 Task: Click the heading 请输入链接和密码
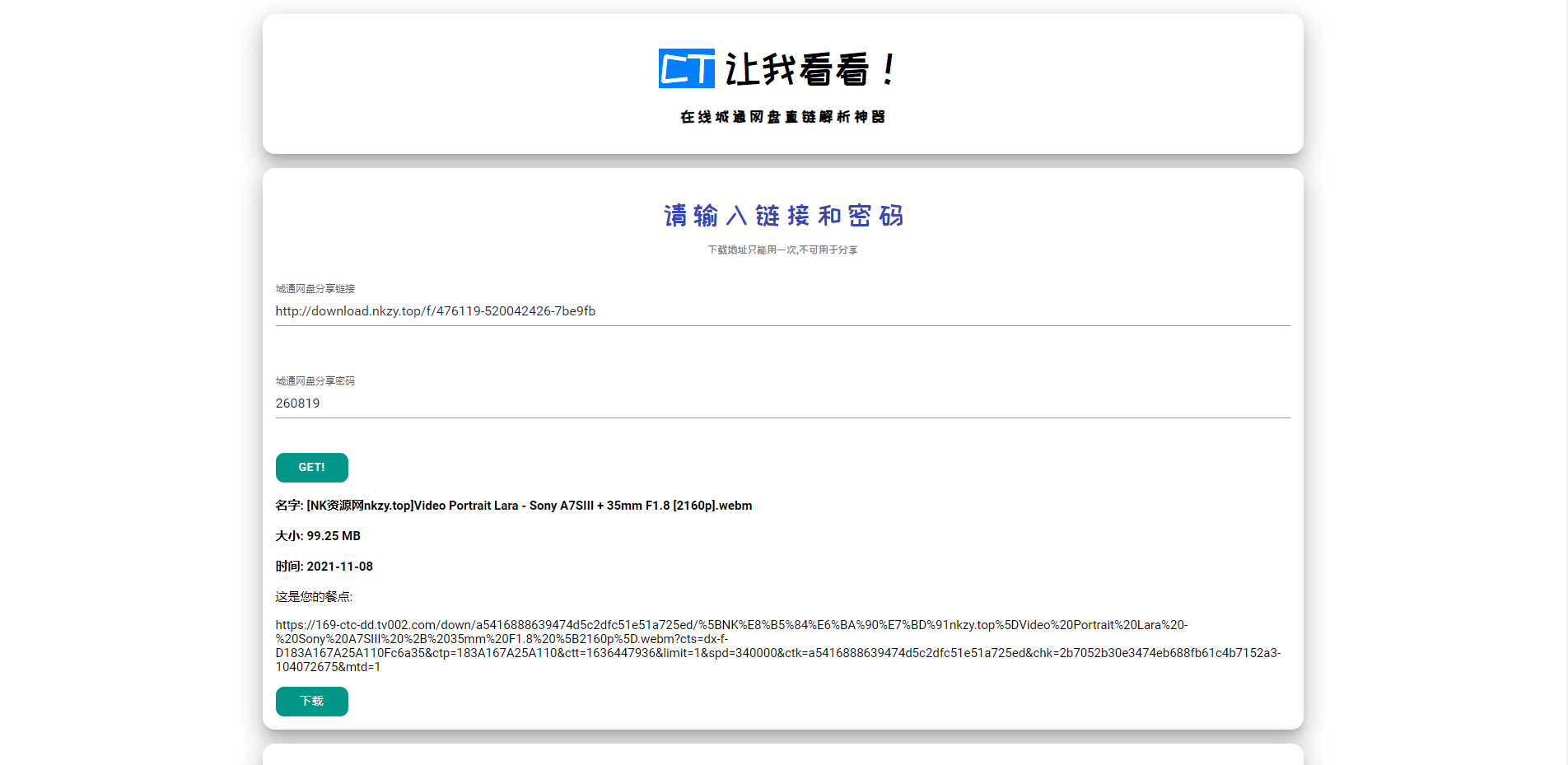pos(783,216)
